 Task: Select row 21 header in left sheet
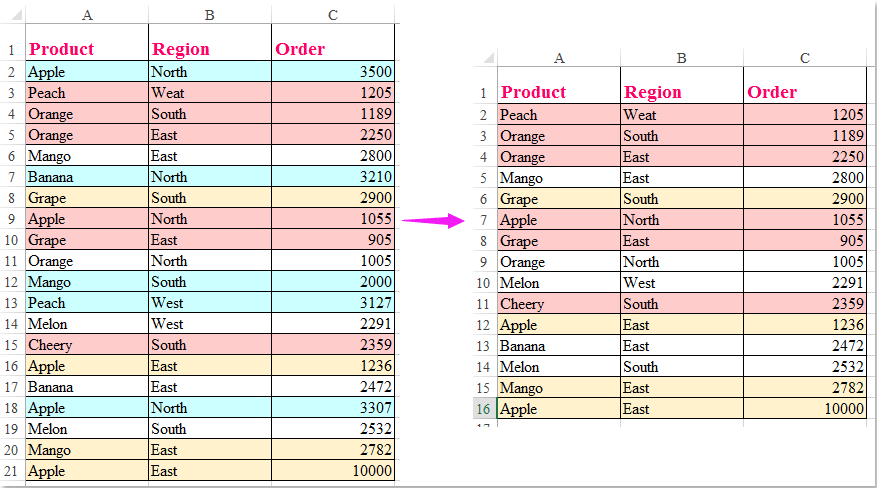point(12,471)
